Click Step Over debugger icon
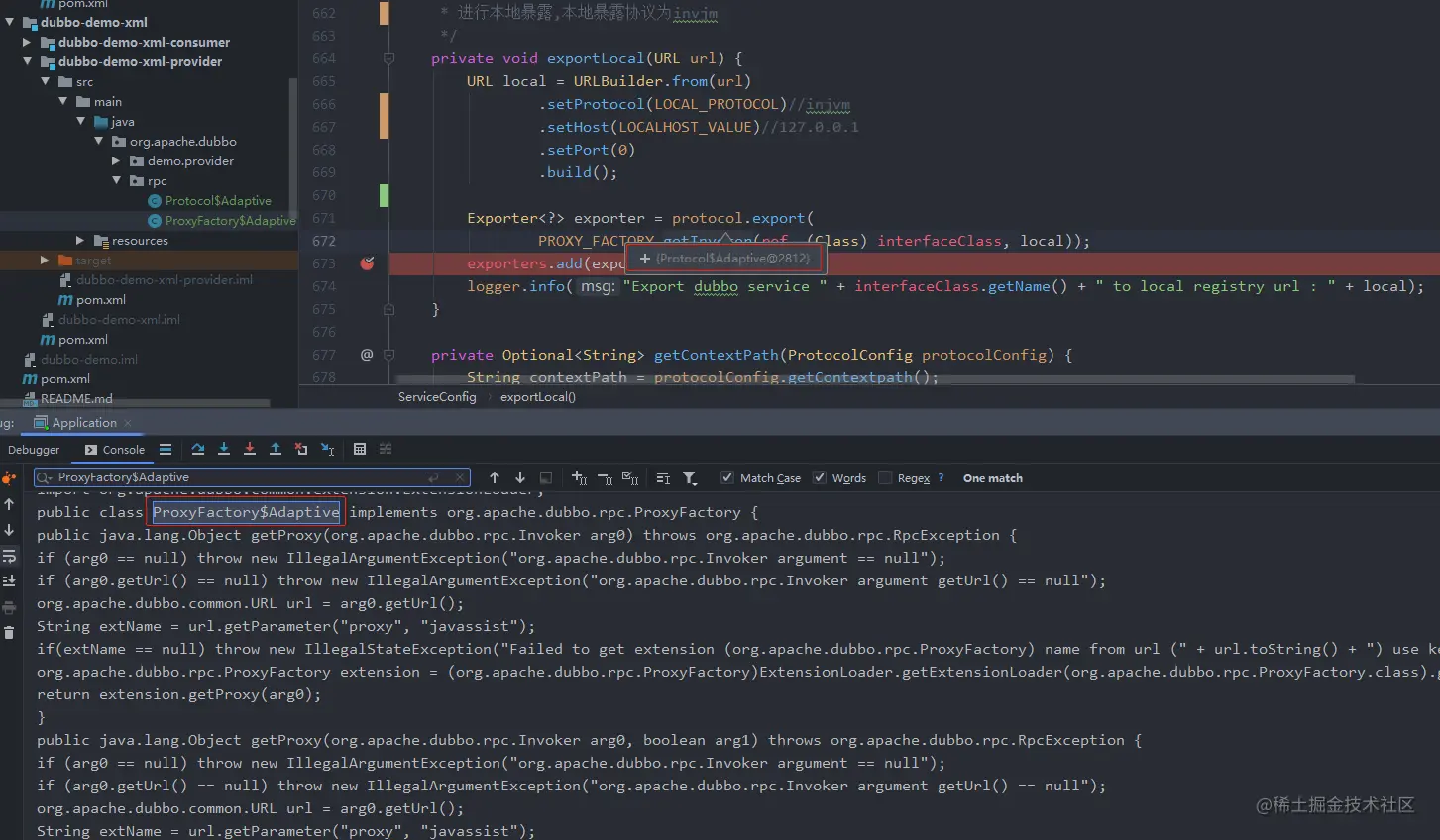This screenshot has height=840, width=1440. pyautogui.click(x=198, y=449)
